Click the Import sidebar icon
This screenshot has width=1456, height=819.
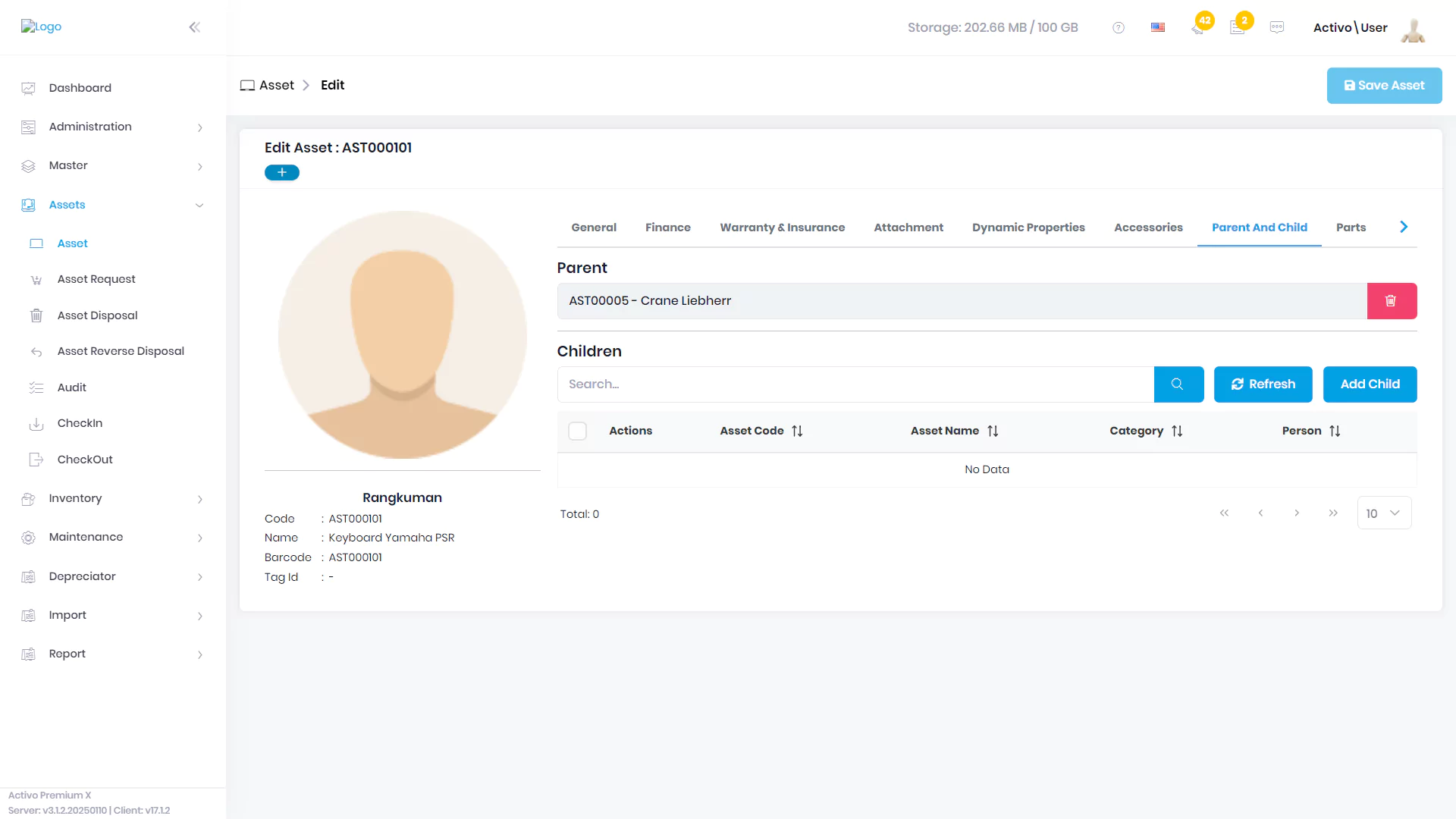(28, 615)
